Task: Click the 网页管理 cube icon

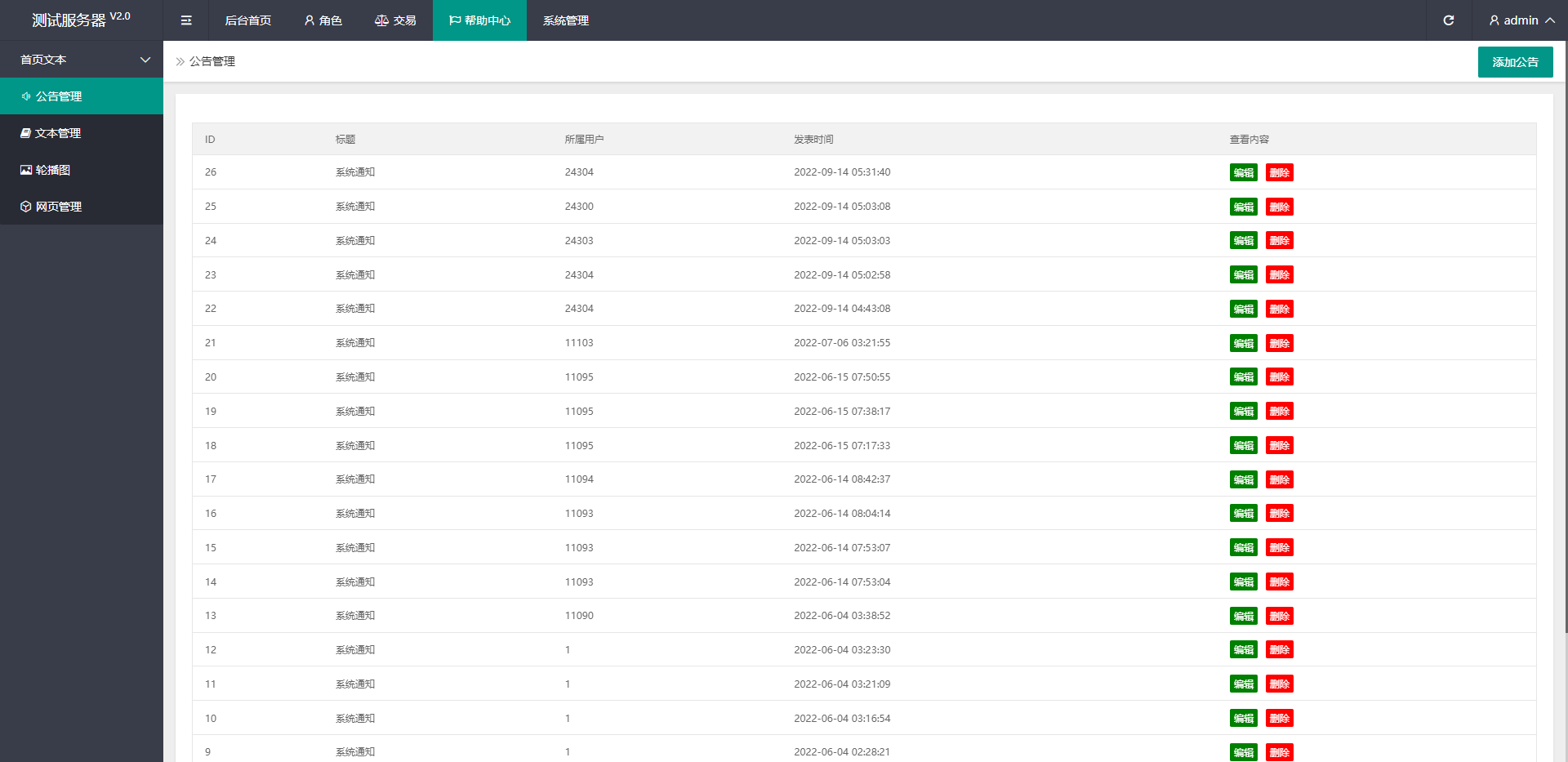Action: pyautogui.click(x=26, y=207)
